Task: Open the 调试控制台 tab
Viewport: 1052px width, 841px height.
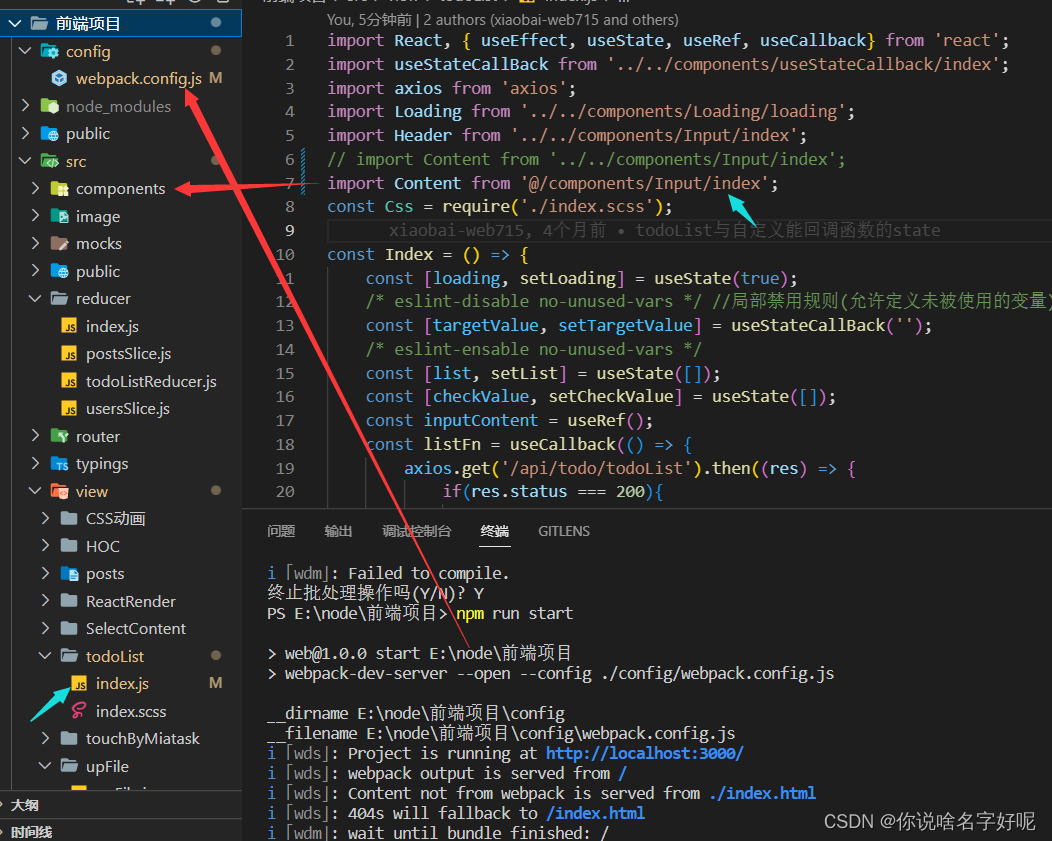Action: [417, 531]
